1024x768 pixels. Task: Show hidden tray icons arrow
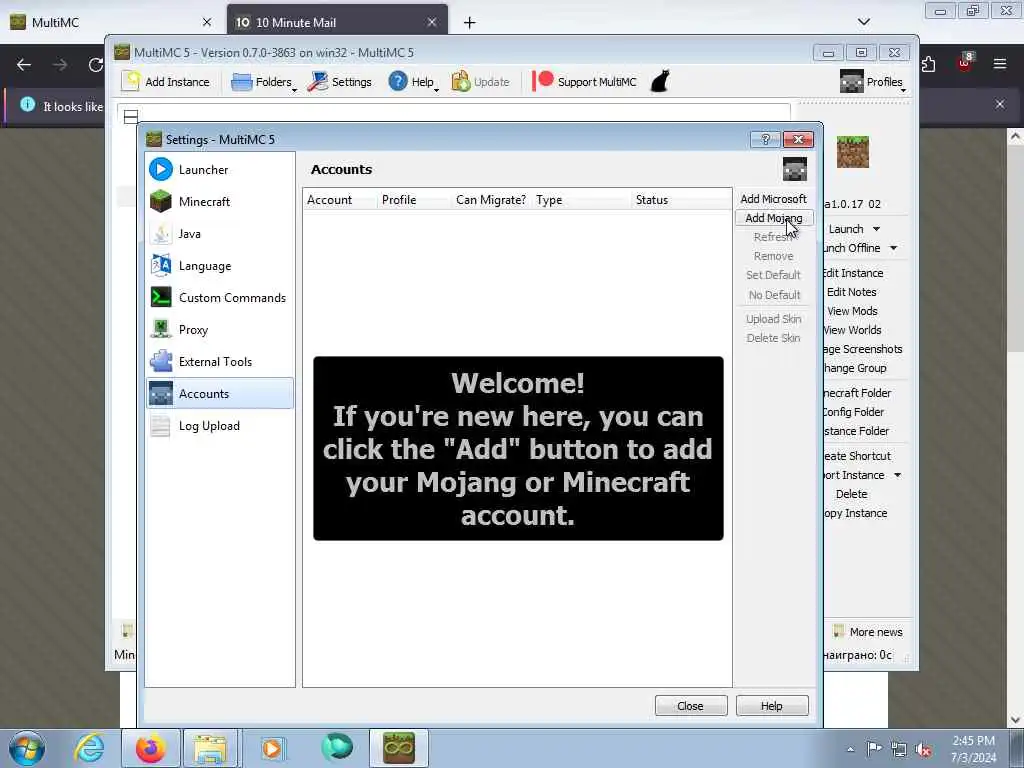(850, 750)
